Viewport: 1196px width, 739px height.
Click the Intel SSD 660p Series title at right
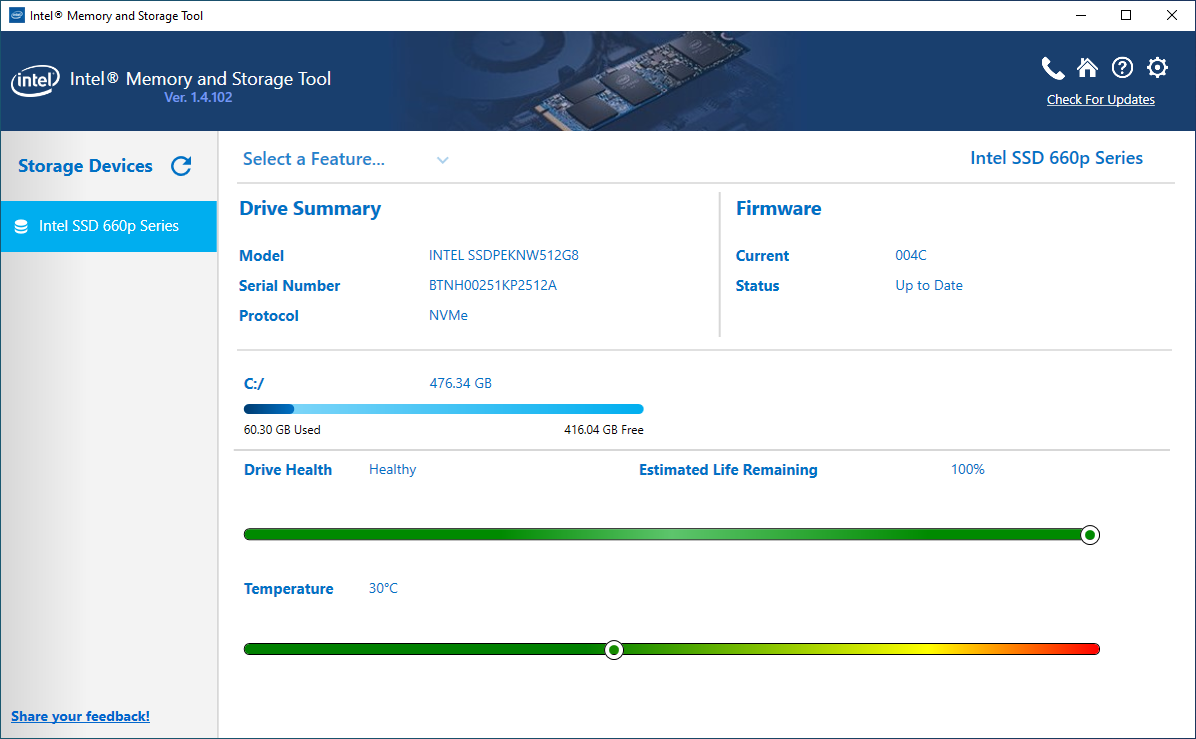click(1056, 159)
